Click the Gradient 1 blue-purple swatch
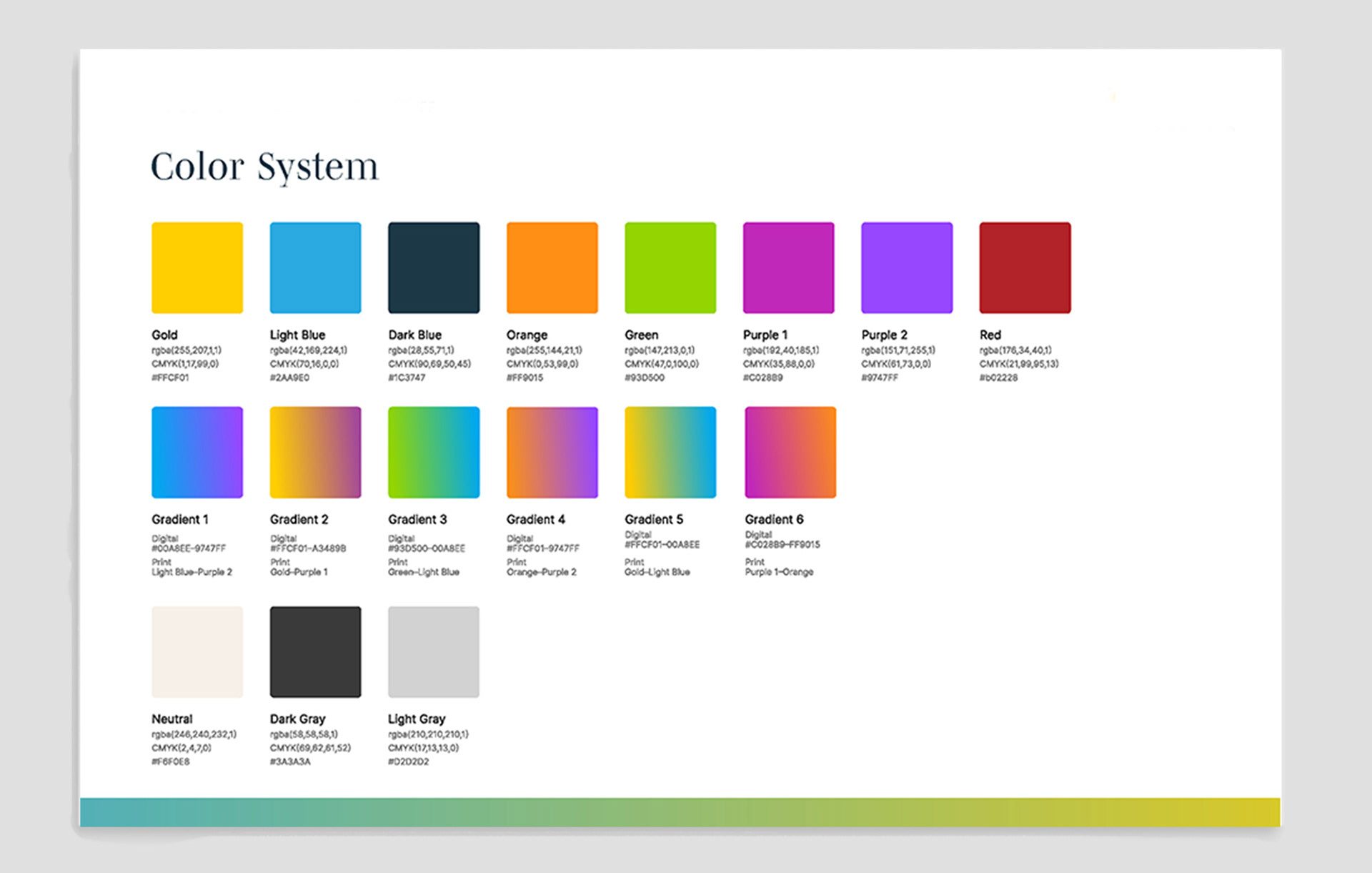The height and width of the screenshot is (873, 1372). click(x=197, y=452)
